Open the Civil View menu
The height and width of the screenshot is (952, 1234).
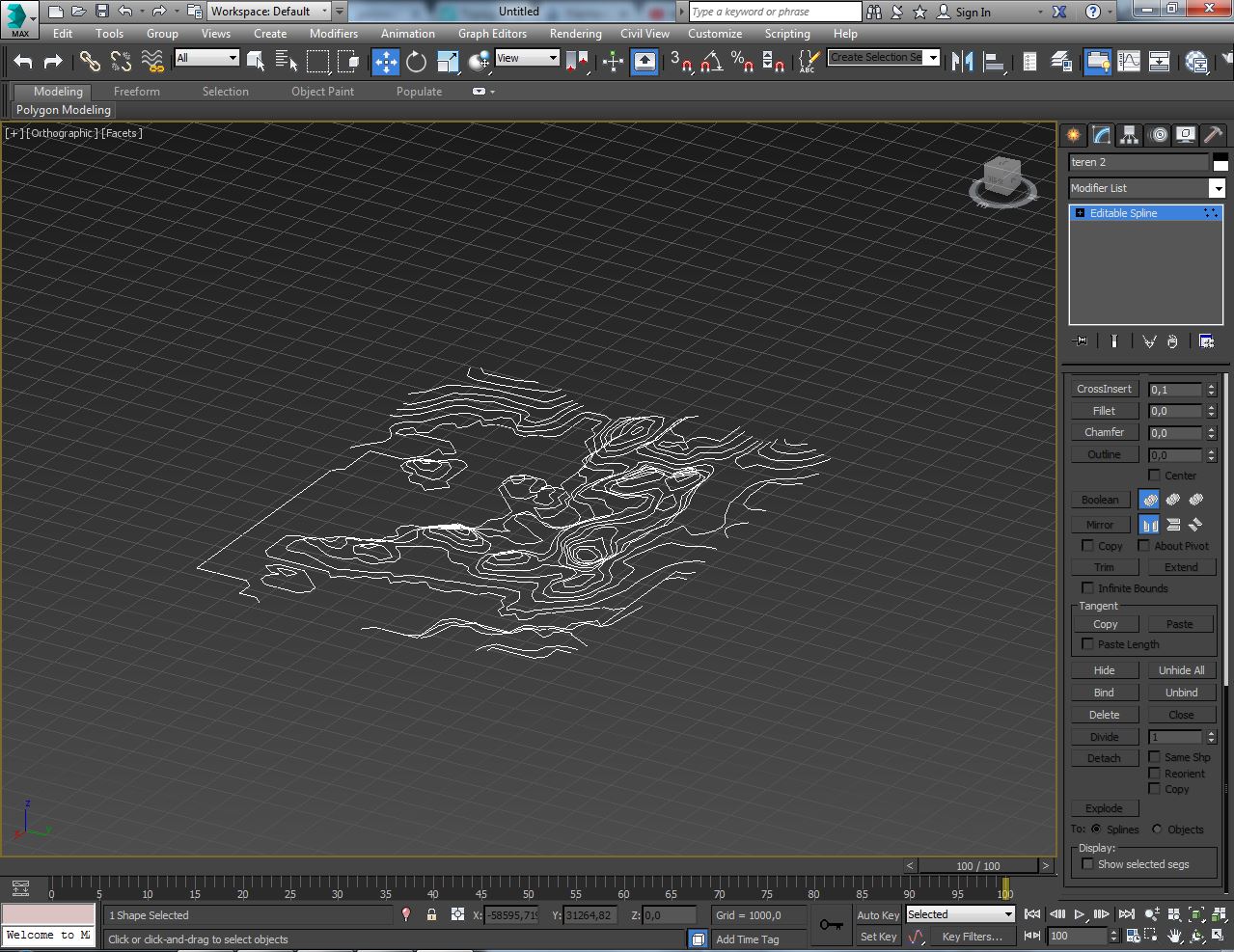click(x=644, y=33)
